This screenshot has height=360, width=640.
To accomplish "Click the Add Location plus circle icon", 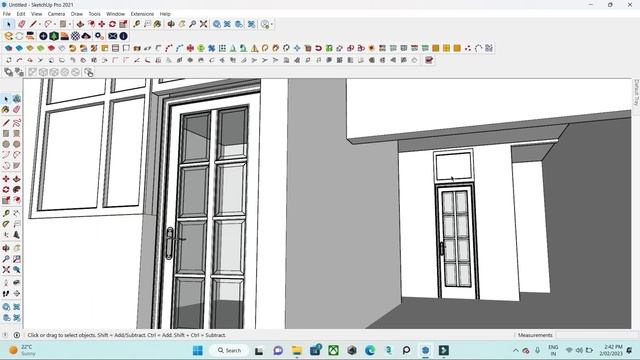I will pyautogui.click(x=43, y=36).
